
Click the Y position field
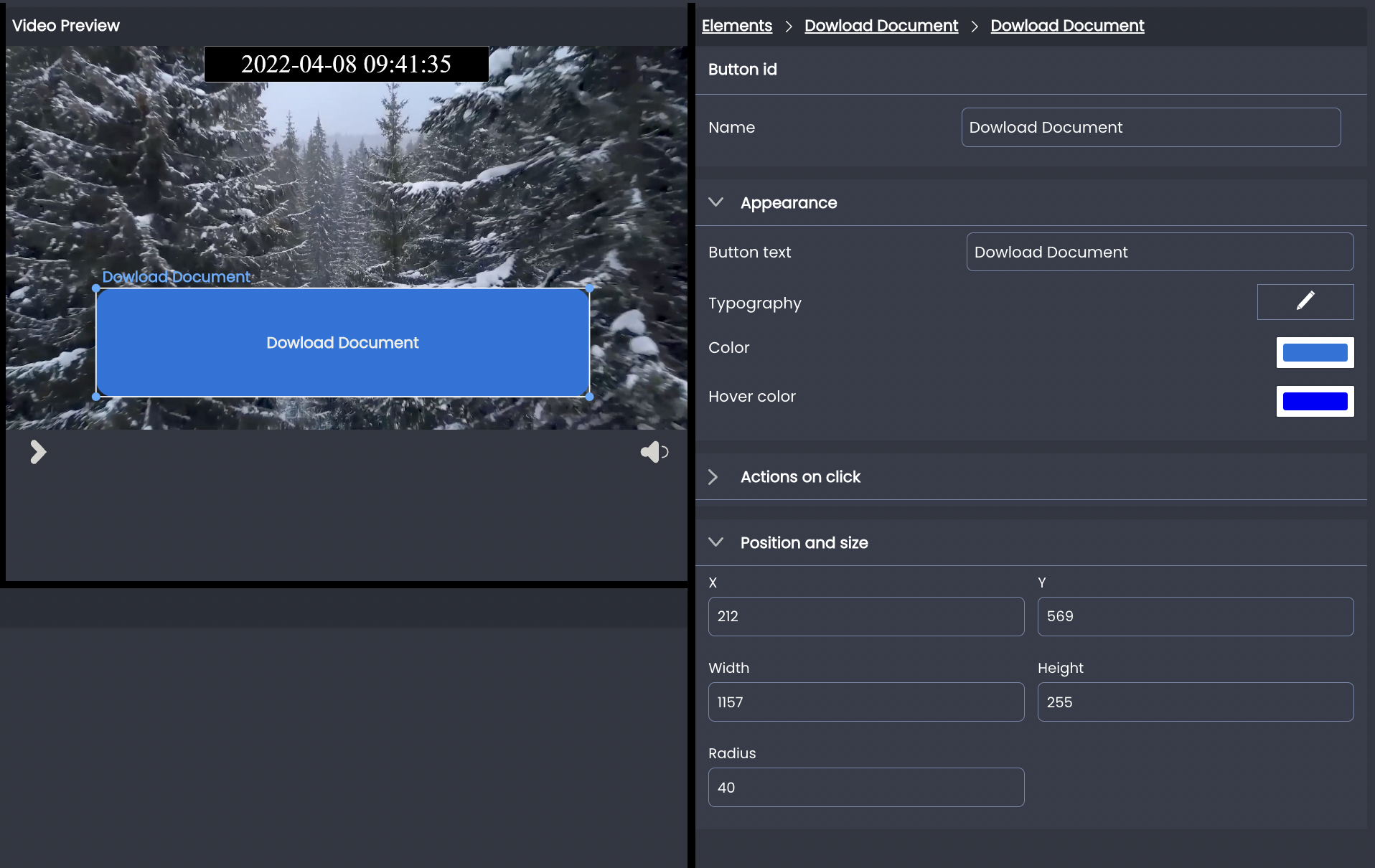tap(1195, 616)
